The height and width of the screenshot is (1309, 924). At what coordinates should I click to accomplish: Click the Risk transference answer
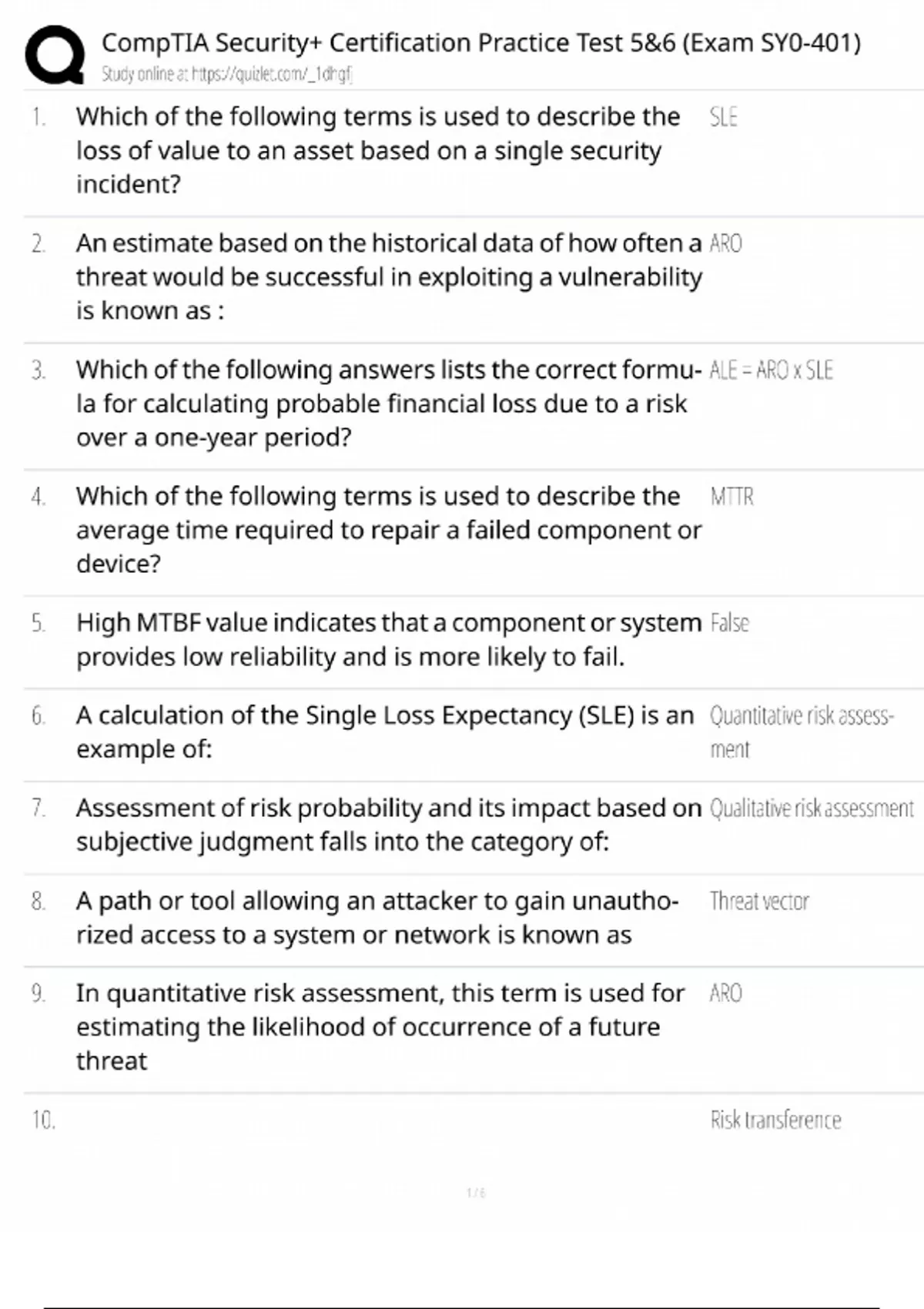(x=775, y=1120)
